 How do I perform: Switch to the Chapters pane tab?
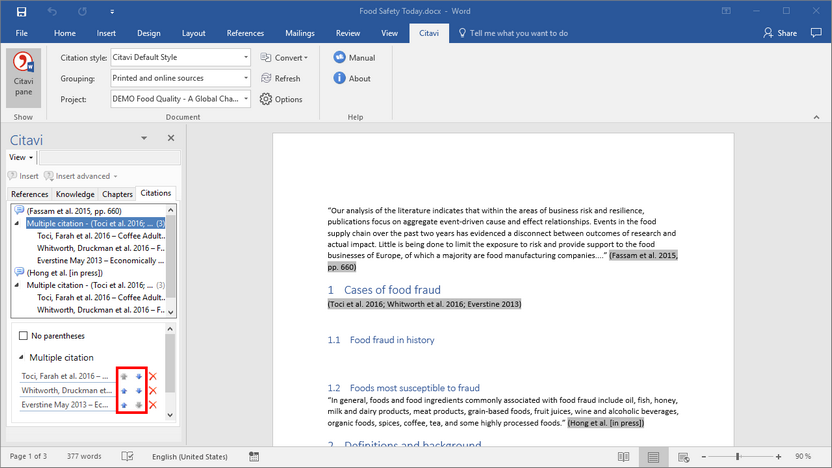(x=117, y=194)
